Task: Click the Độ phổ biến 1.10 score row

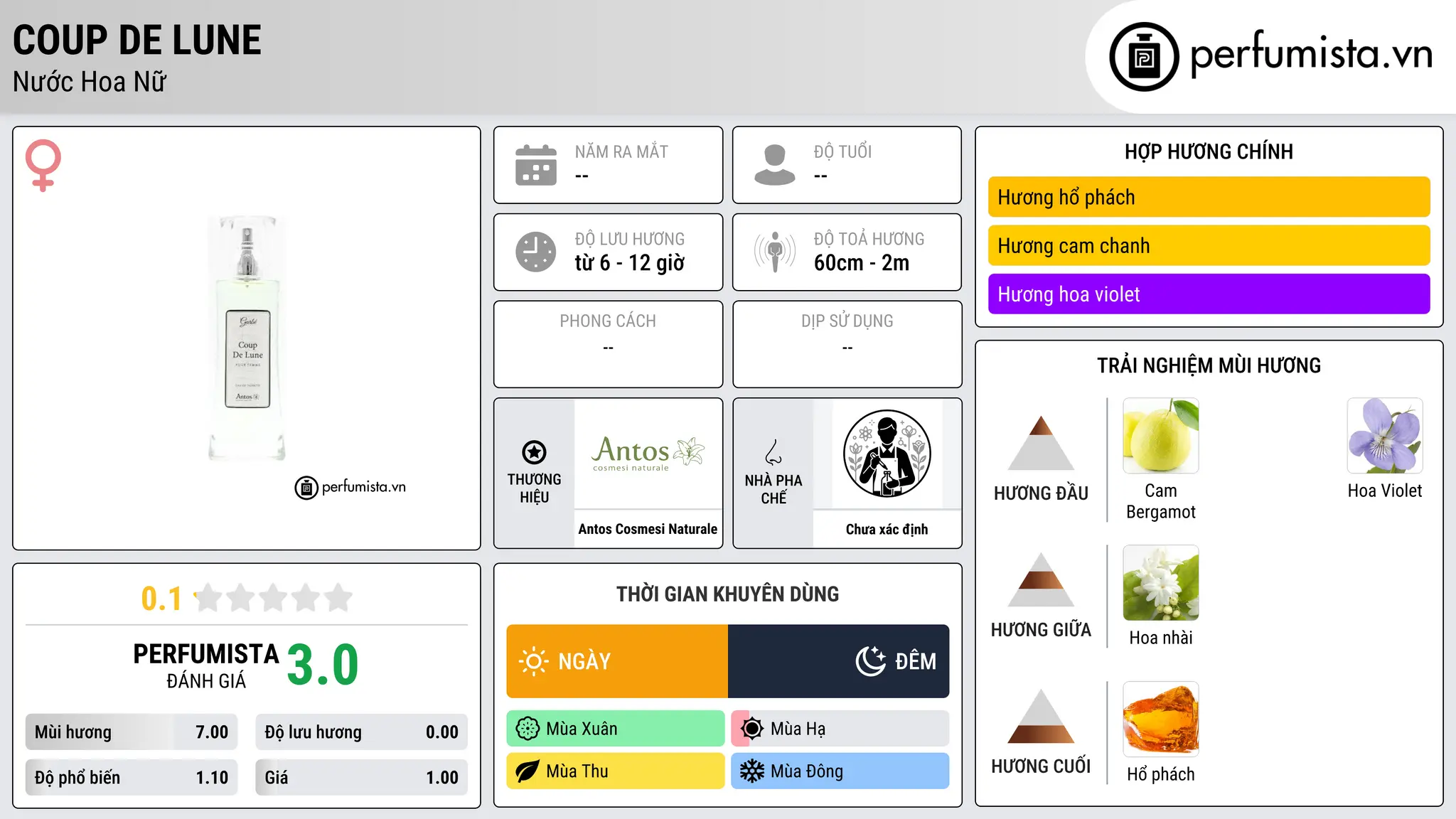Action: coord(132,778)
